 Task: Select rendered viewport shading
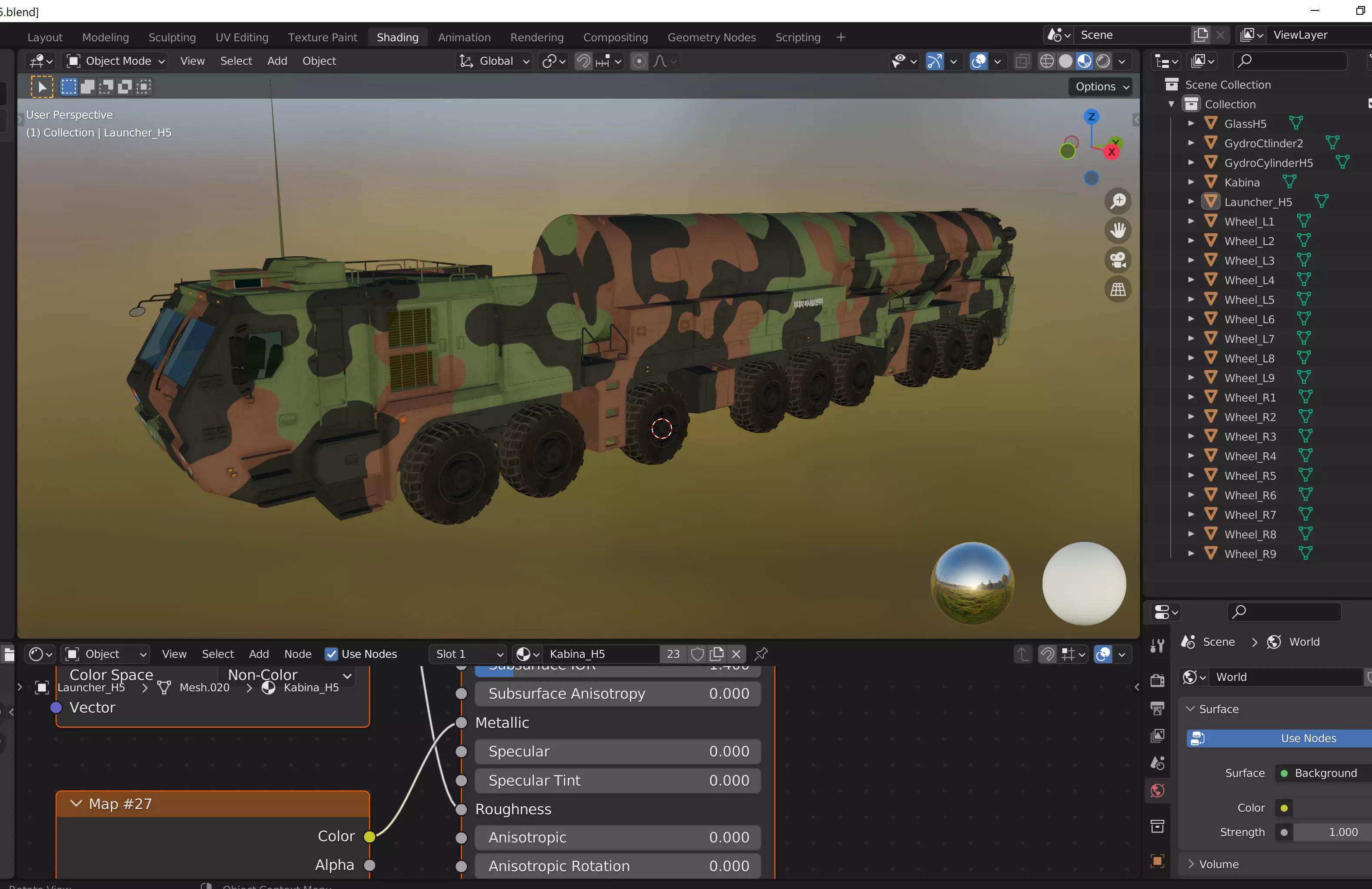1103,61
